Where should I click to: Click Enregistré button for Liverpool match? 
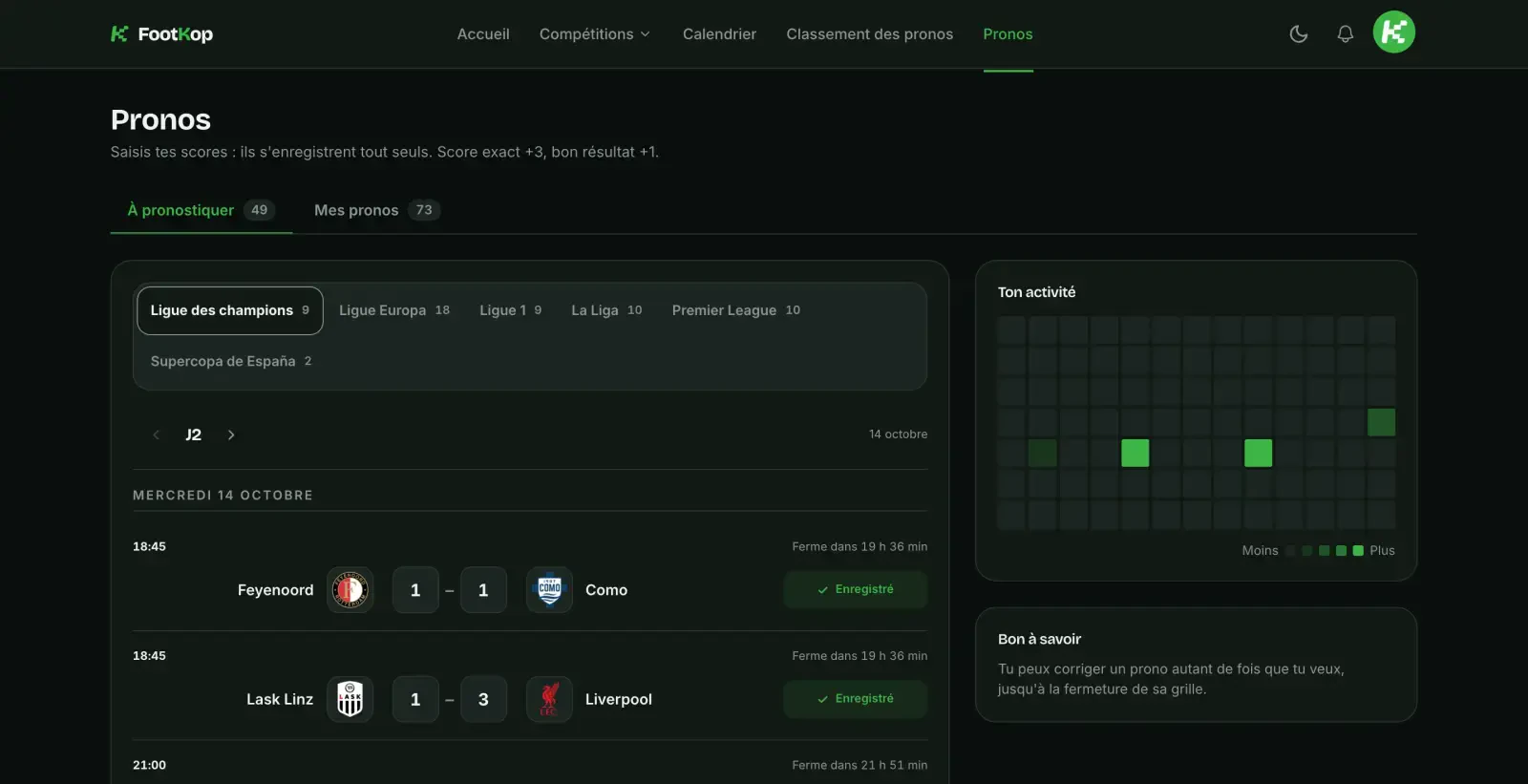[x=855, y=699]
